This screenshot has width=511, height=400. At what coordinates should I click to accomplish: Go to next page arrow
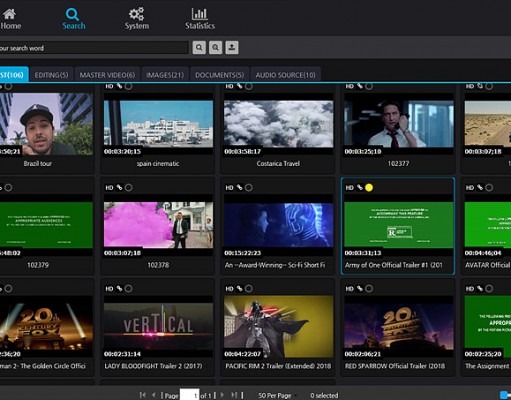222,395
